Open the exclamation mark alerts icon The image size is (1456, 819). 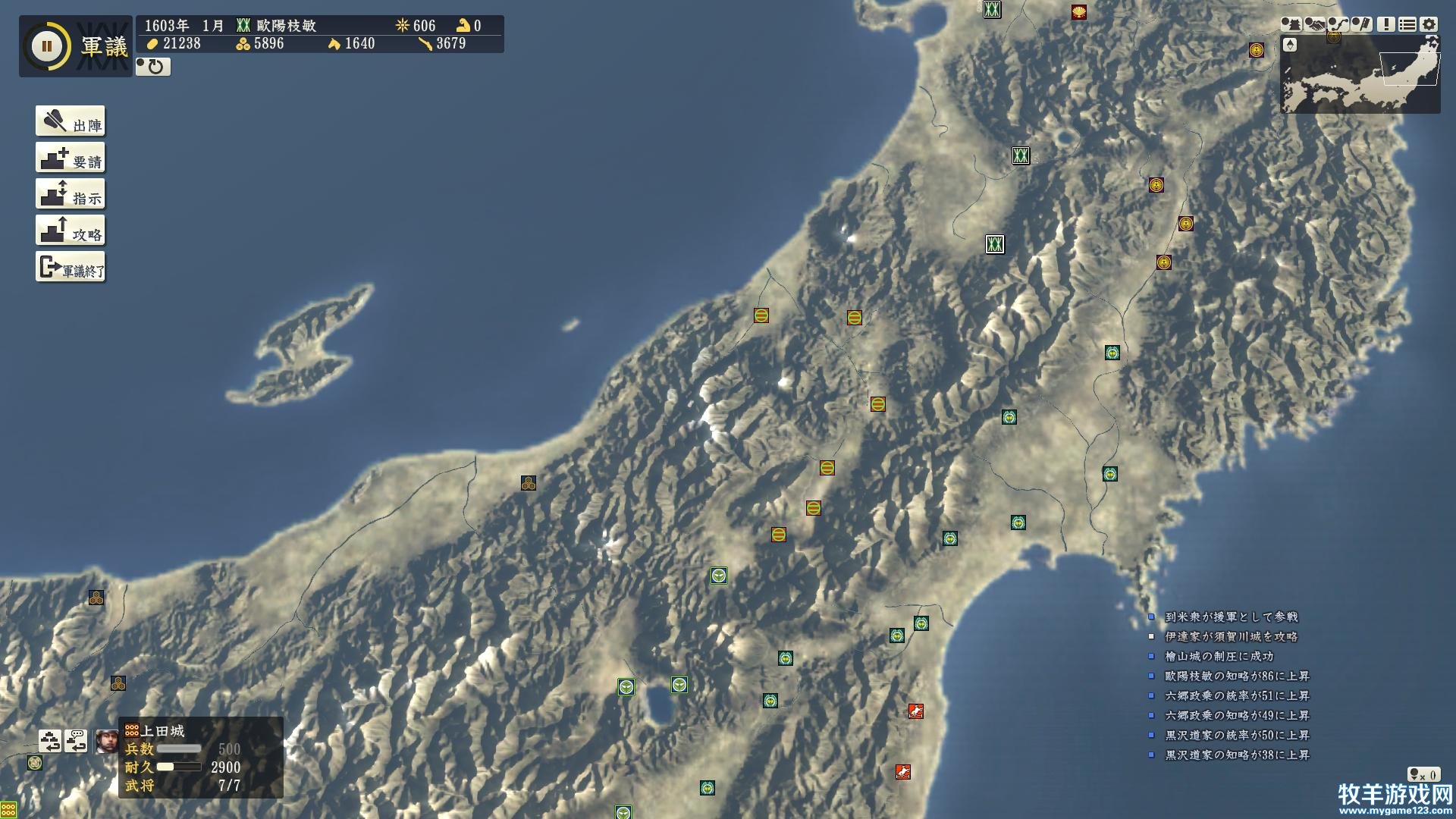1385,24
